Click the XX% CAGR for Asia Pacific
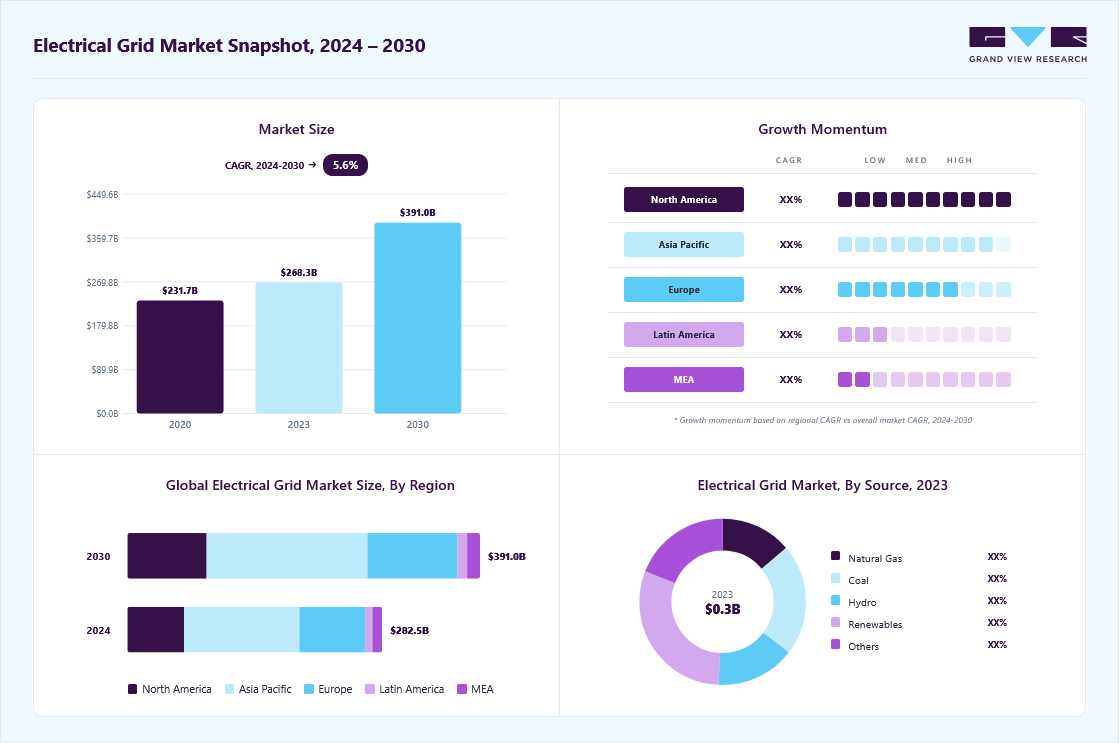1120x743 pixels. 791,244
